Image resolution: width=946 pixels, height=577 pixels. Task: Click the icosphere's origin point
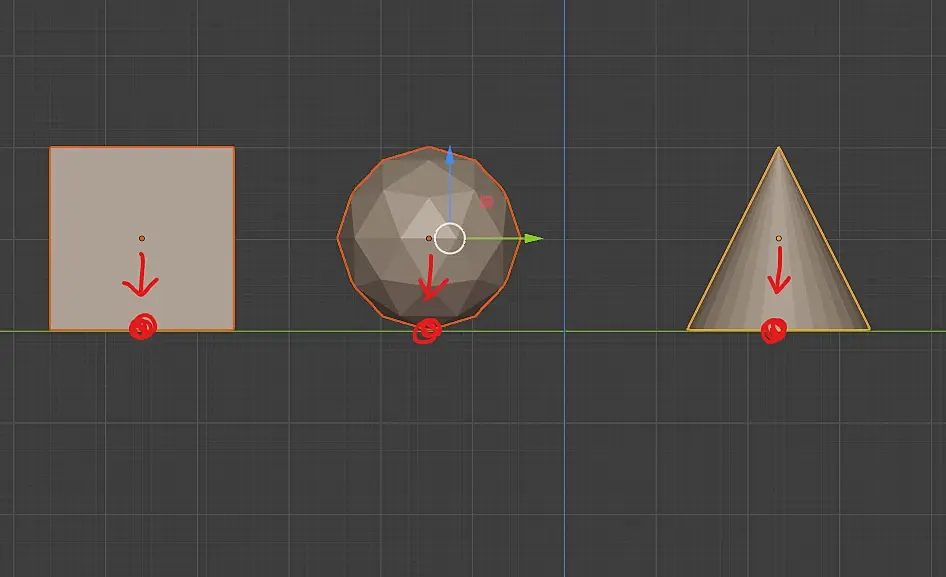[x=428, y=238]
